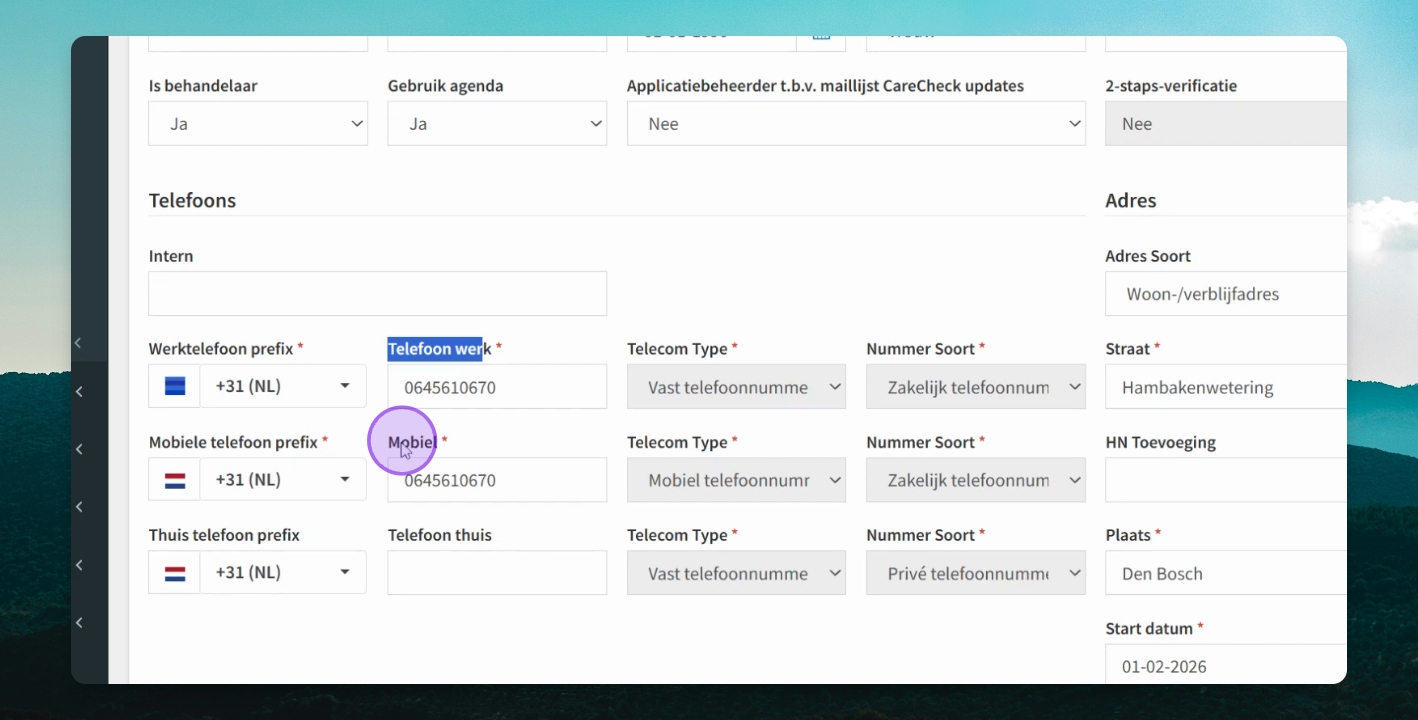1418x720 pixels.
Task: Click the Straat field with Hambakenwetering
Action: point(1225,387)
